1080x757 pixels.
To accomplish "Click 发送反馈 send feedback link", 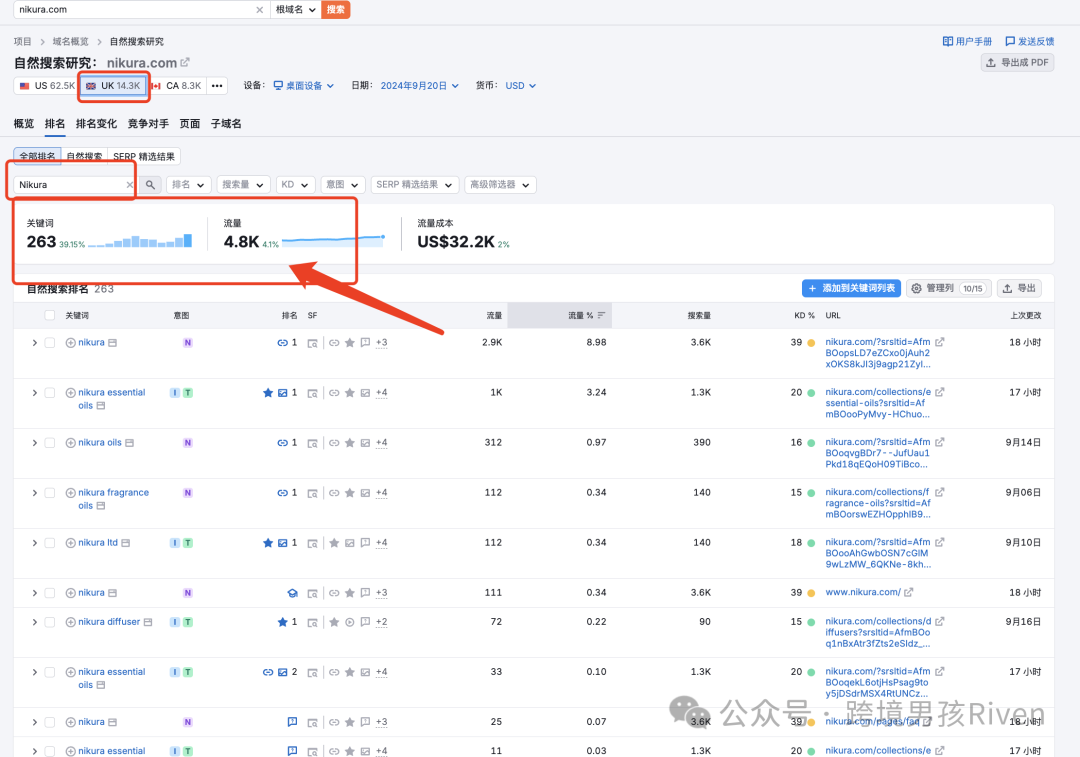I will tap(1030, 41).
